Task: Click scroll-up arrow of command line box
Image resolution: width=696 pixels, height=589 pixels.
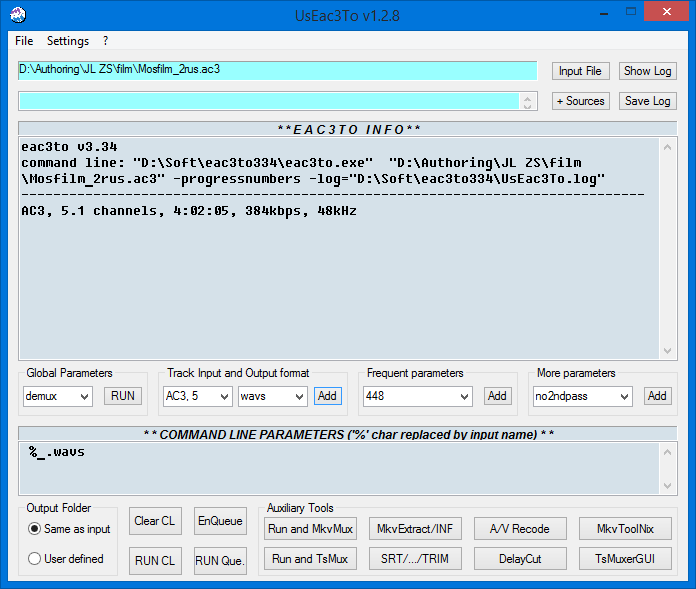Action: pos(667,452)
